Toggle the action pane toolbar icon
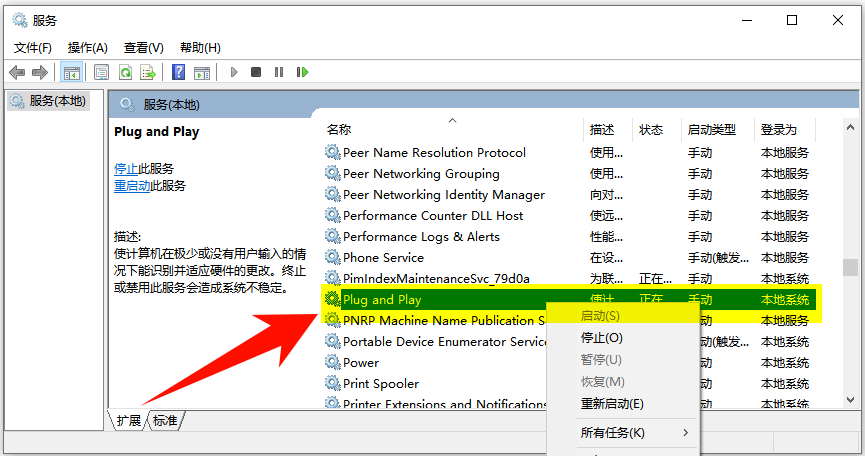865x456 pixels. [x=202, y=72]
